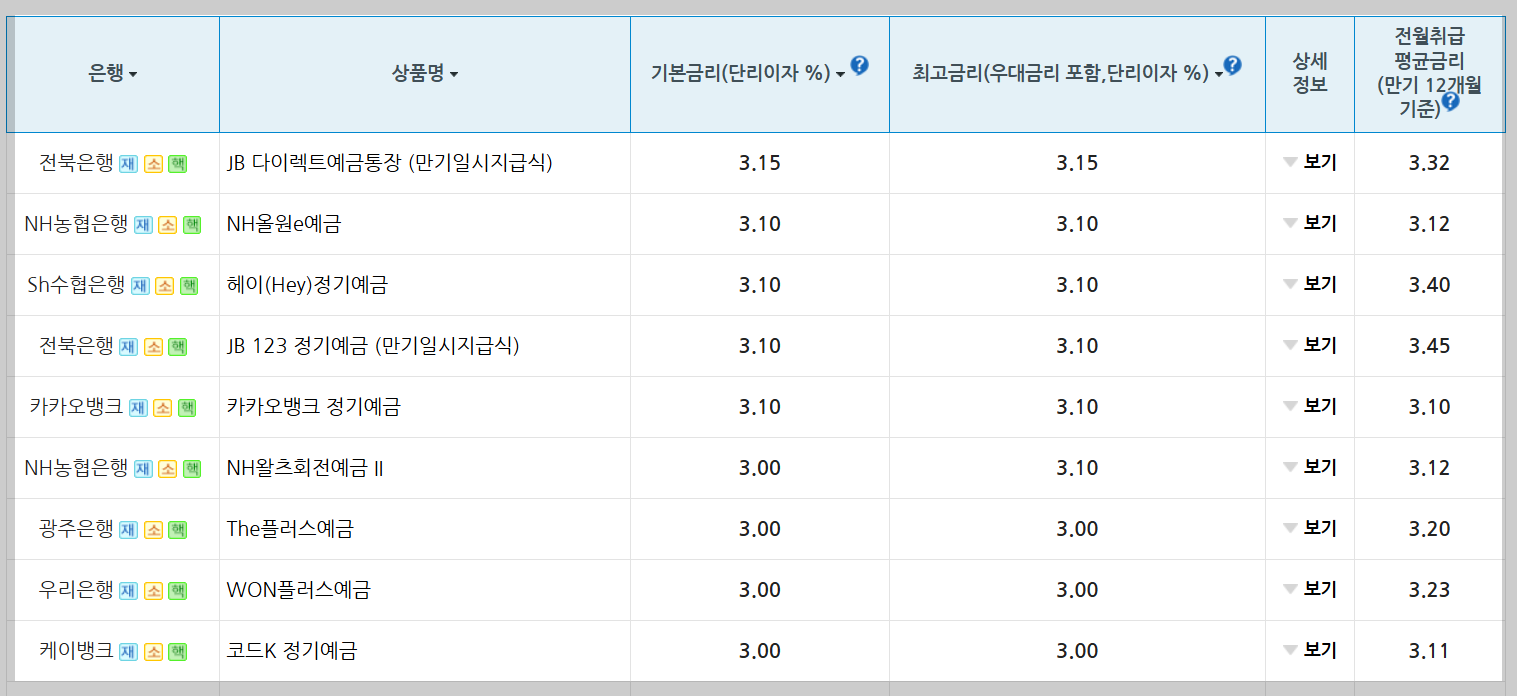Click 핵 badge in NH올원e예금 row
Image resolution: width=1517 pixels, height=696 pixels.
(192, 225)
